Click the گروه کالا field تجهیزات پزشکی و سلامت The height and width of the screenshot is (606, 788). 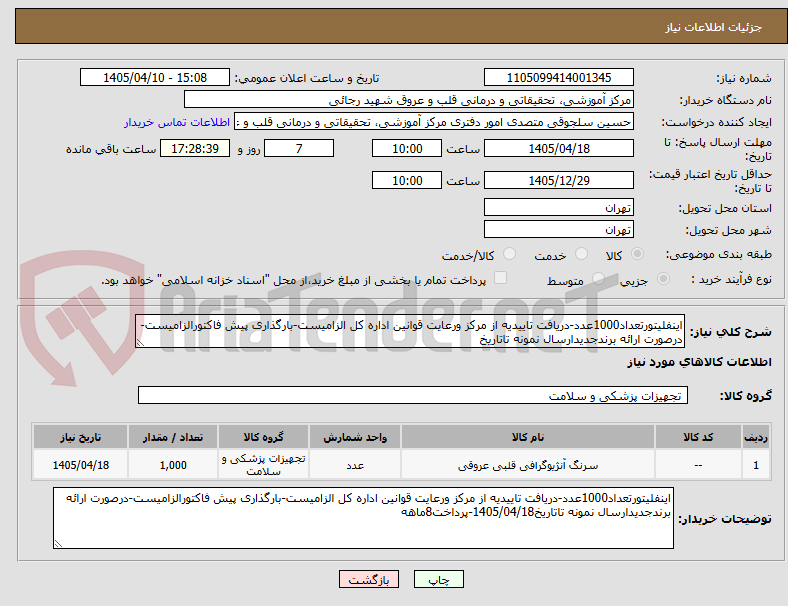click(413, 395)
